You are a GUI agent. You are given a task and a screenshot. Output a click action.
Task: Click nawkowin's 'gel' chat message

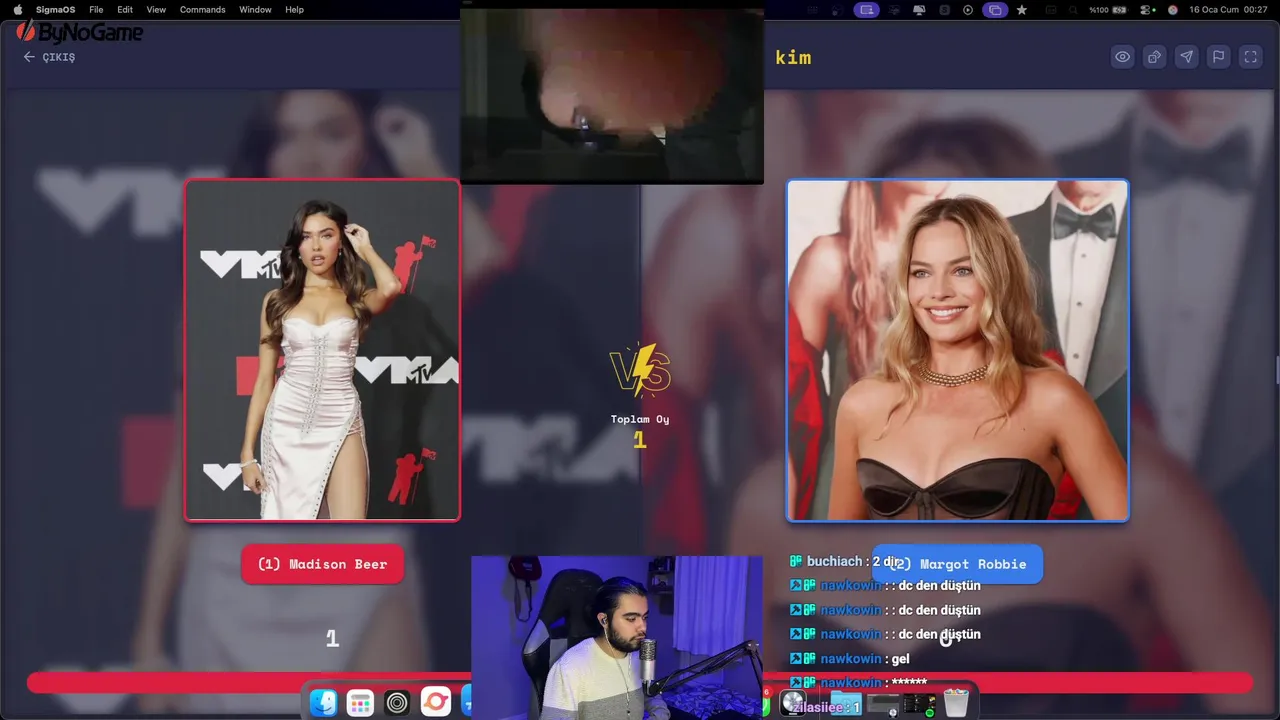850,658
